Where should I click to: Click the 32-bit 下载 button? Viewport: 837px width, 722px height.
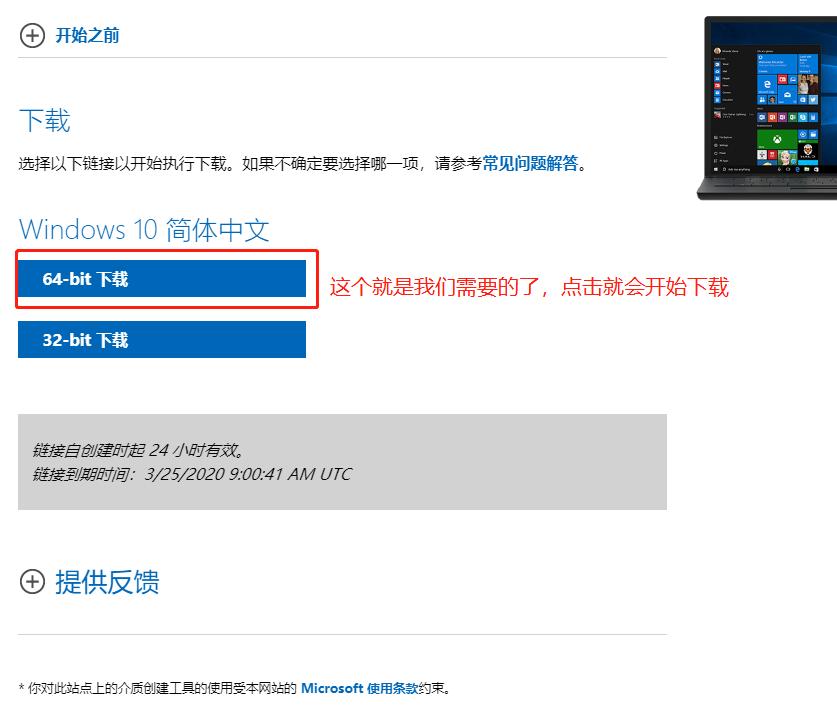click(x=160, y=339)
